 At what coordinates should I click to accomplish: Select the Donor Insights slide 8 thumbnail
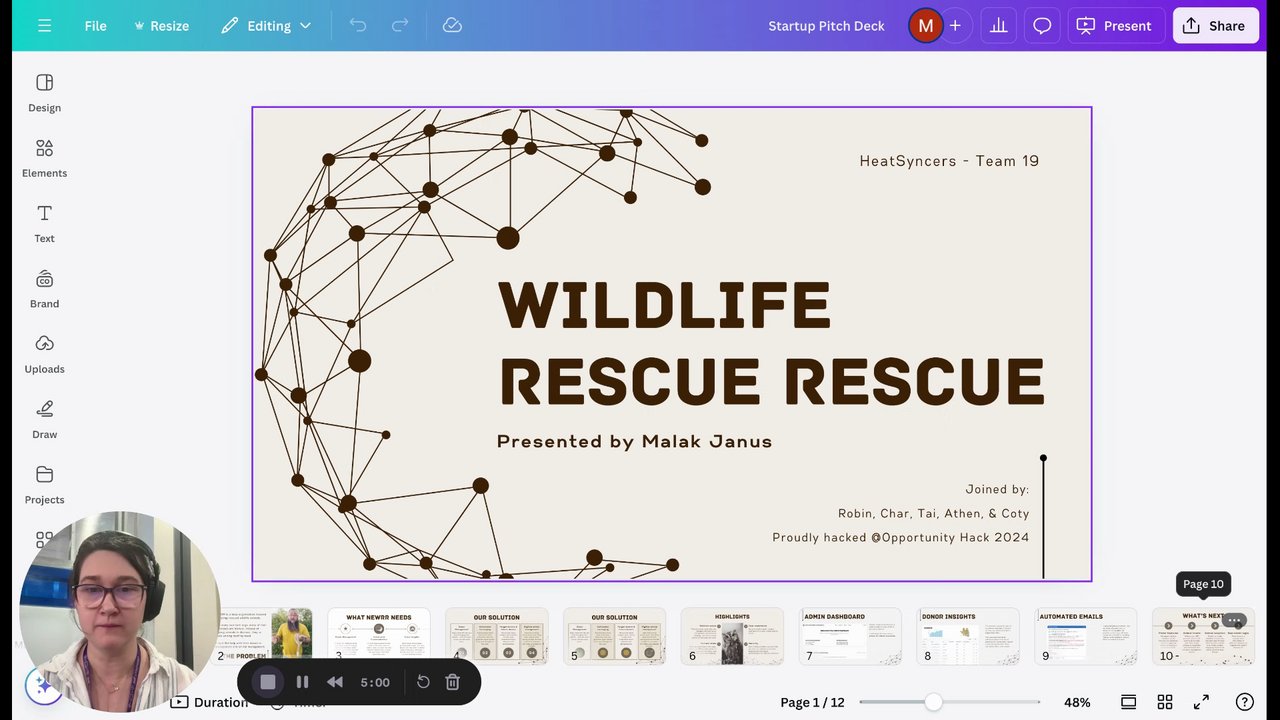coord(968,636)
